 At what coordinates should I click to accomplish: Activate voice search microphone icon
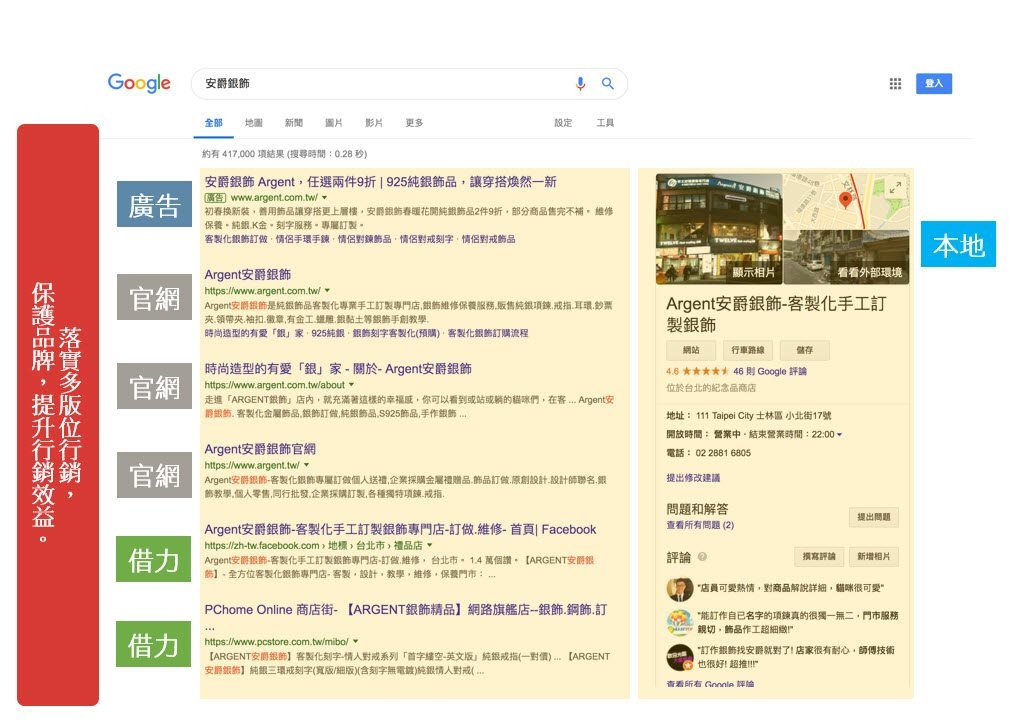pyautogui.click(x=580, y=84)
